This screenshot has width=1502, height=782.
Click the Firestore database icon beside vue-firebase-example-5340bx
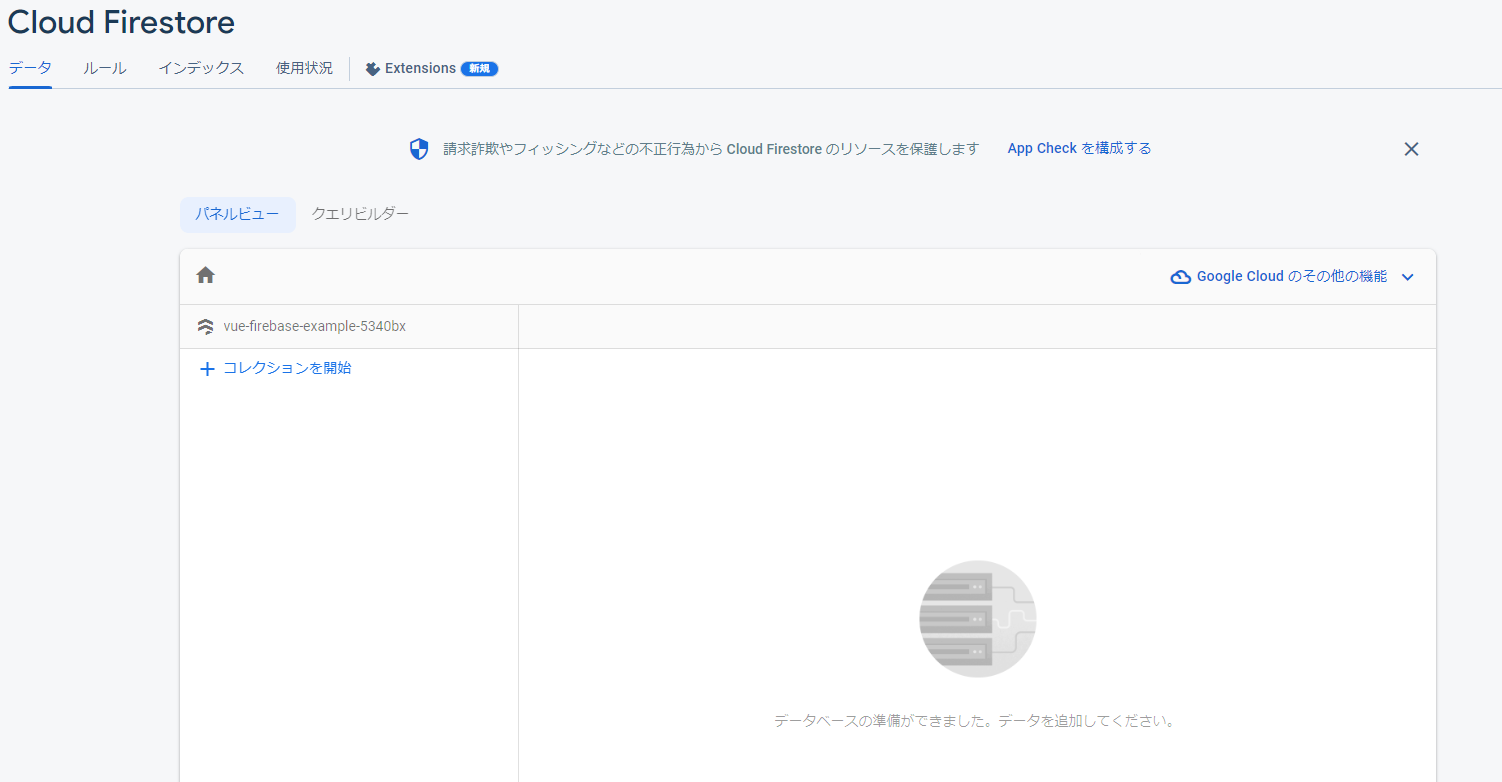[x=206, y=327]
